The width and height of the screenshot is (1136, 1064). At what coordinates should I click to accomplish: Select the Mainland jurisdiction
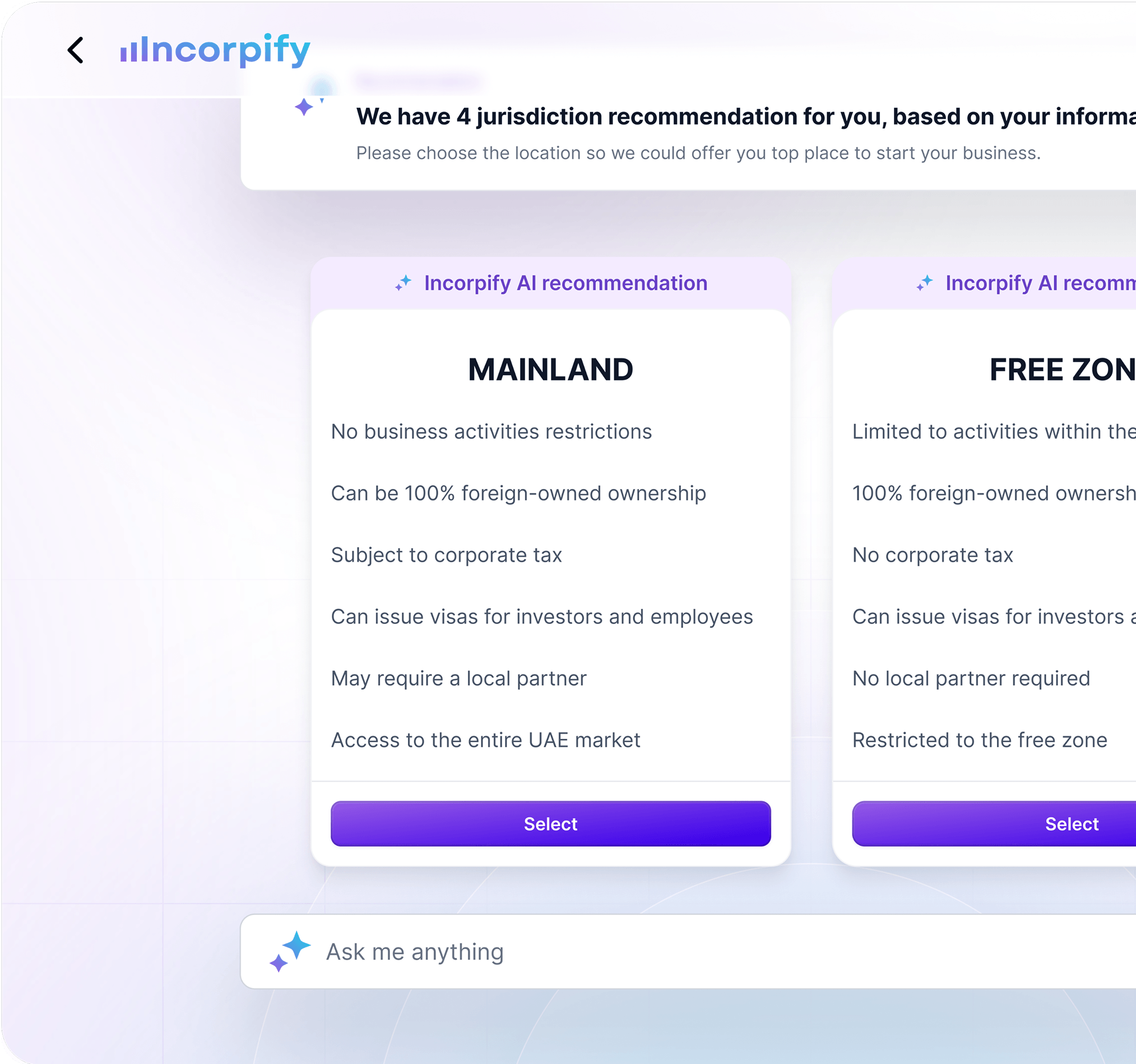(x=550, y=824)
